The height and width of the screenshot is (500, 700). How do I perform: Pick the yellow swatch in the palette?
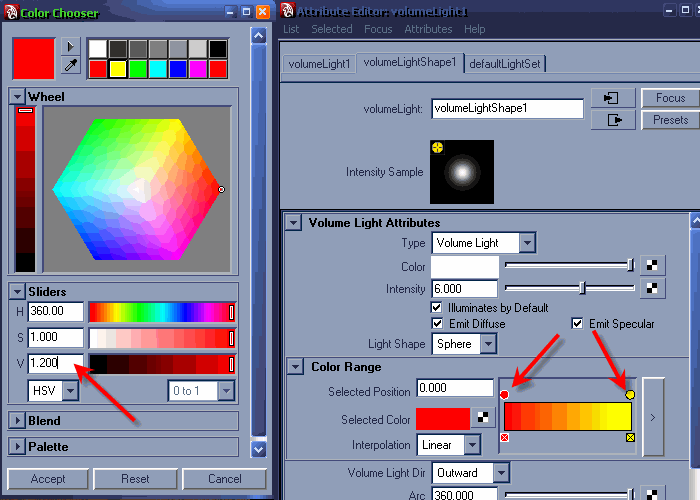pos(117,68)
